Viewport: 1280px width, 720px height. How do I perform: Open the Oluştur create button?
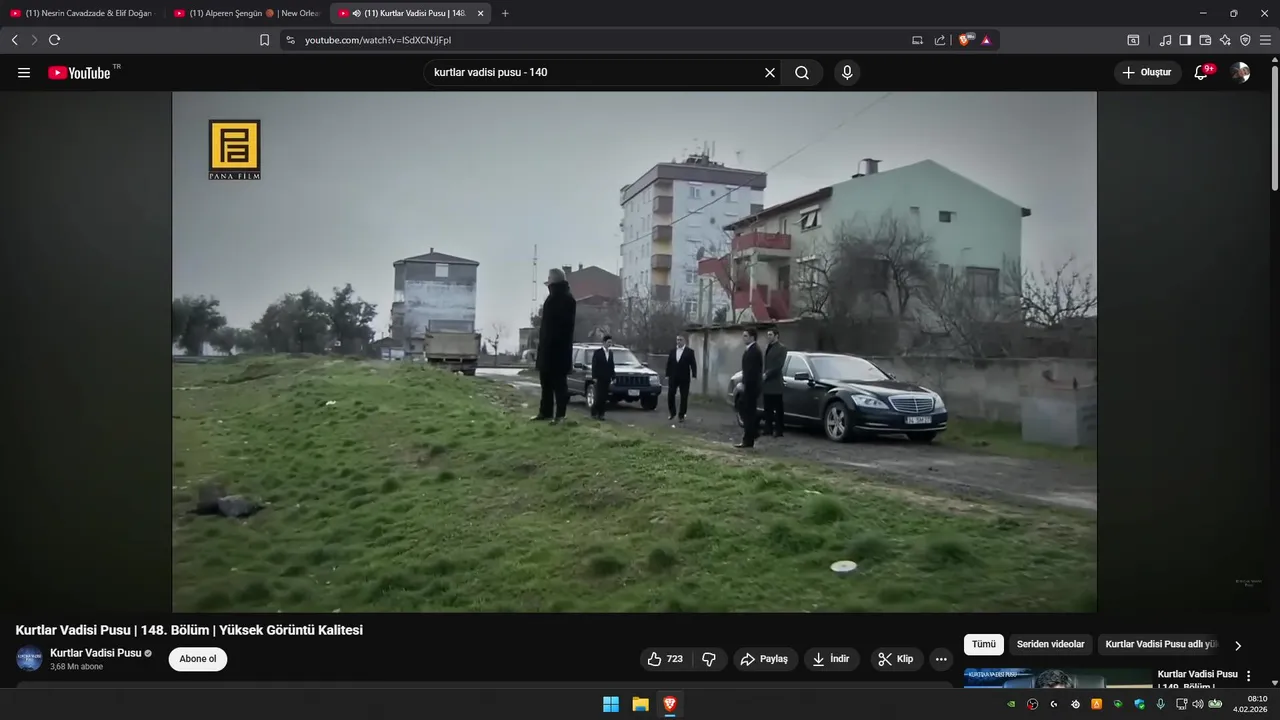(x=1147, y=73)
